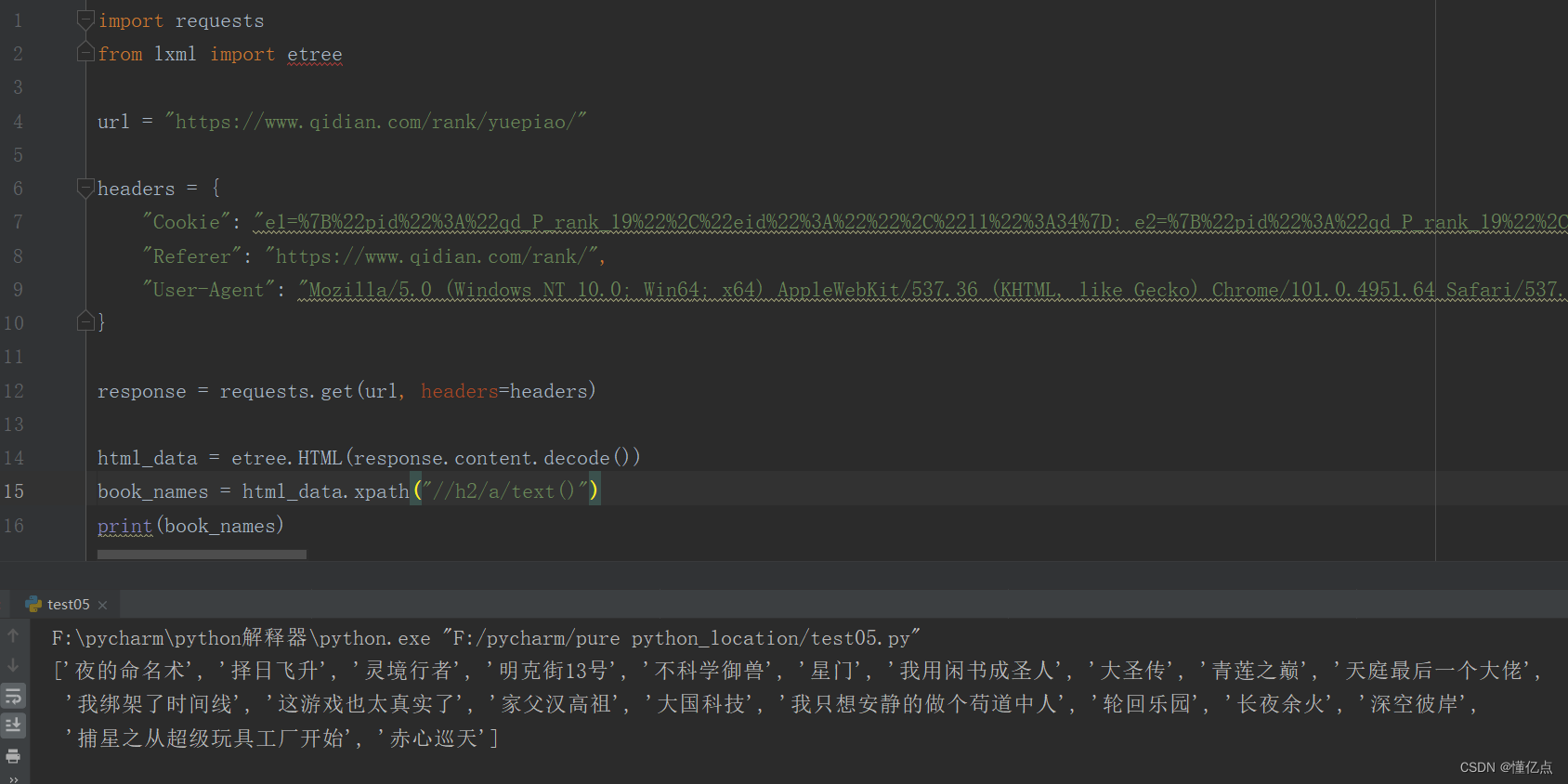
Task: Toggle scroll to end of console output
Action: point(13,725)
